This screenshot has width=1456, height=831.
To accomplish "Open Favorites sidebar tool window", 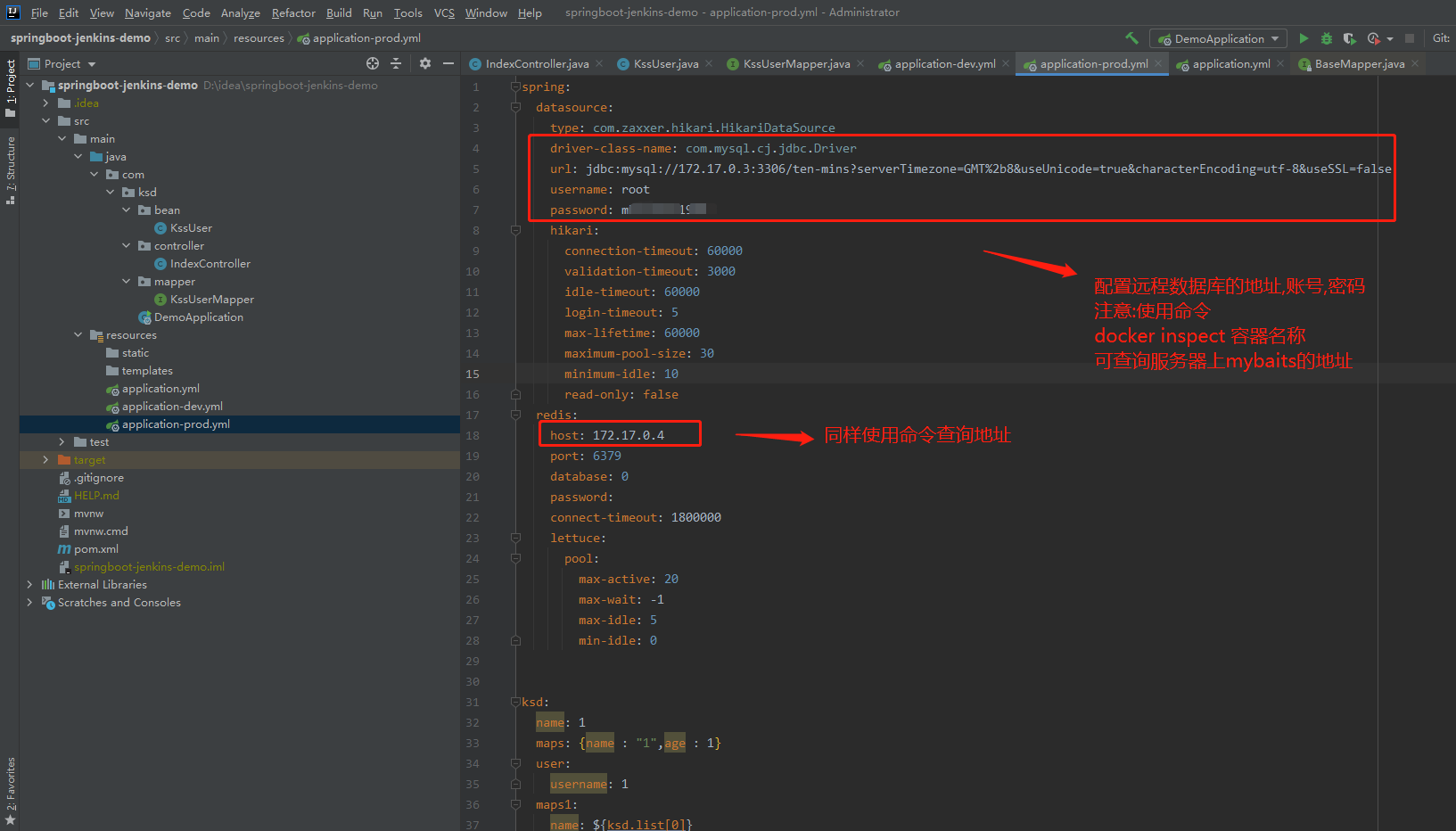I will 10,791.
